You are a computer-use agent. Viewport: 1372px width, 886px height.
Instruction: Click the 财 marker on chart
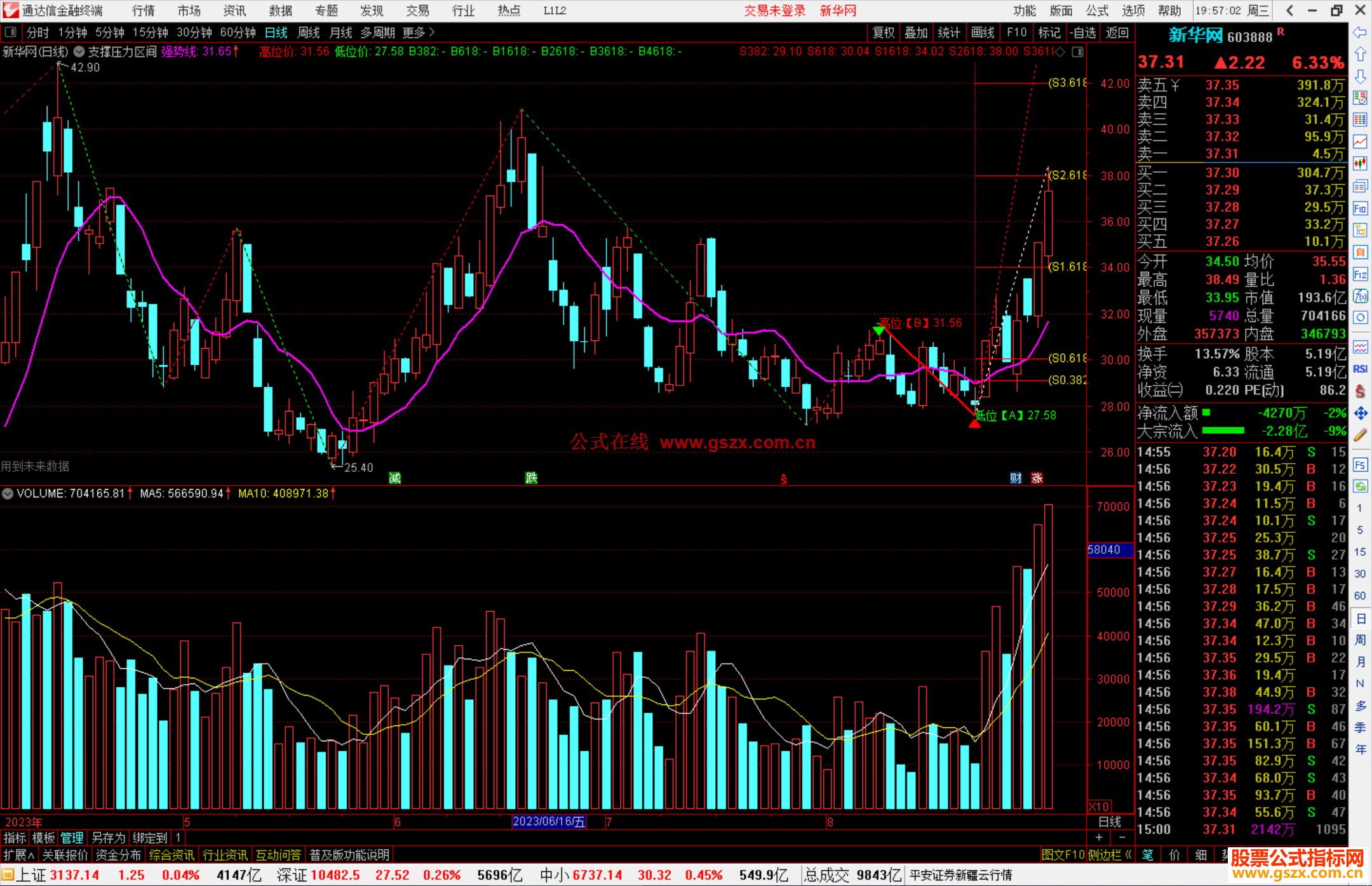(1016, 478)
